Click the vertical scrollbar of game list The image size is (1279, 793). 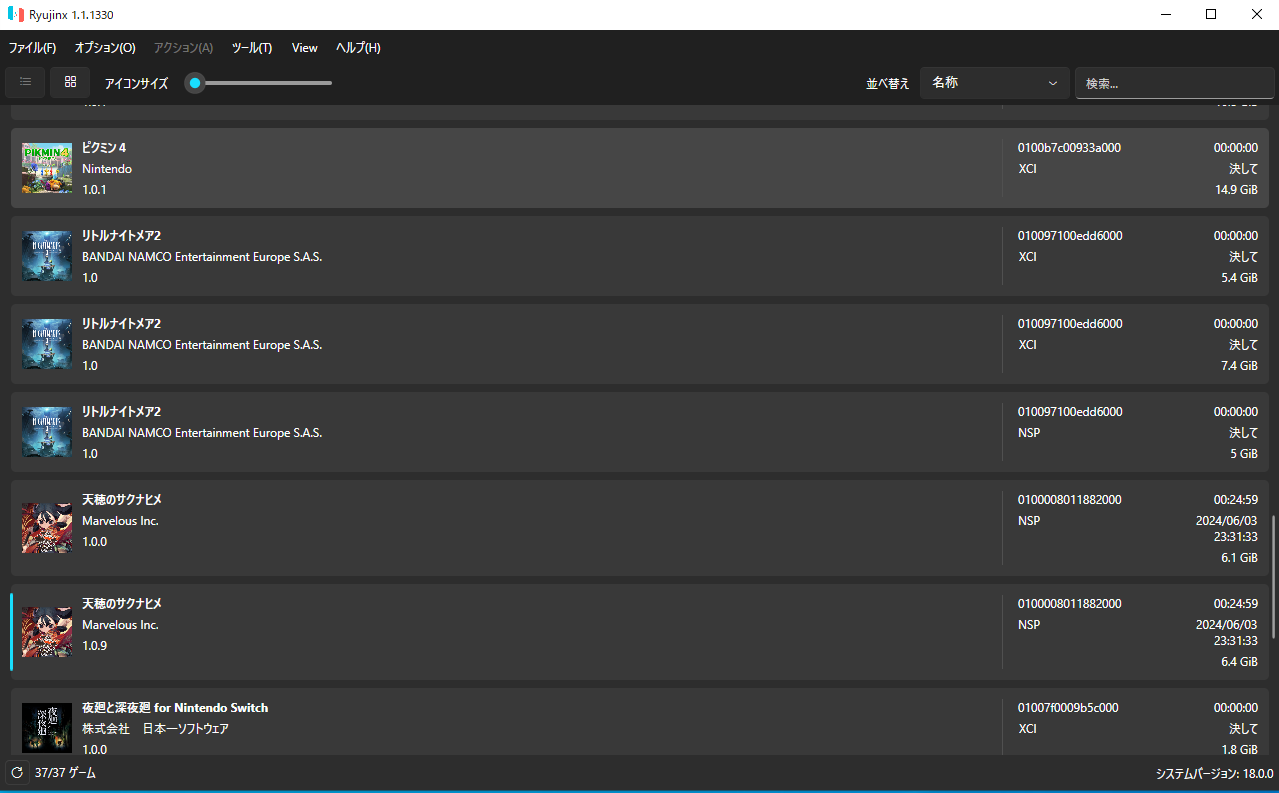(1273, 577)
